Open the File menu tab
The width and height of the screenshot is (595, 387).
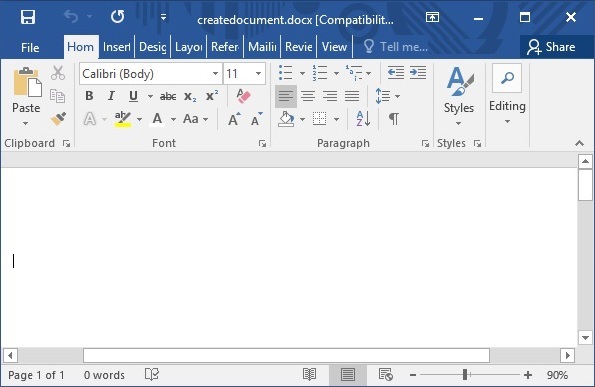point(30,47)
